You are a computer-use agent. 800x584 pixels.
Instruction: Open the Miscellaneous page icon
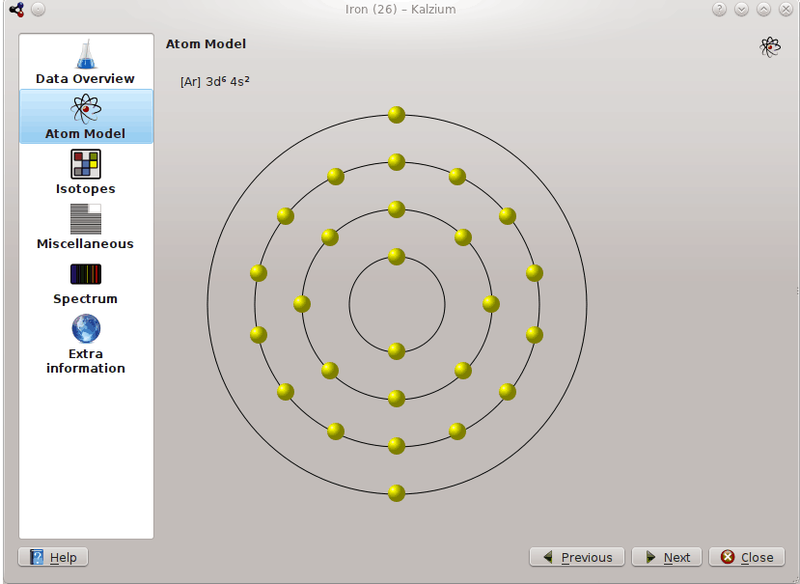click(x=86, y=219)
